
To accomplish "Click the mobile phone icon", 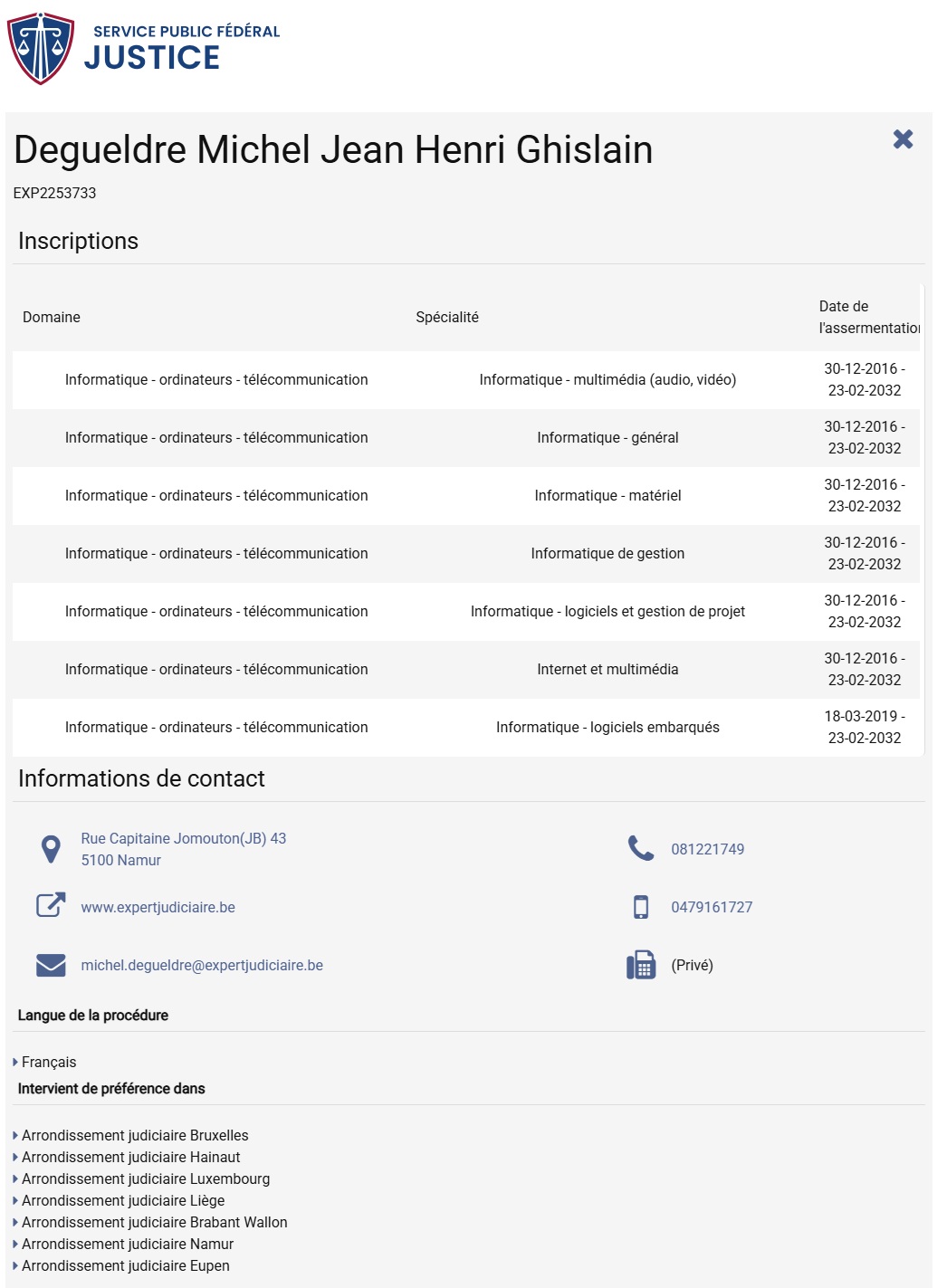I will (x=641, y=907).
